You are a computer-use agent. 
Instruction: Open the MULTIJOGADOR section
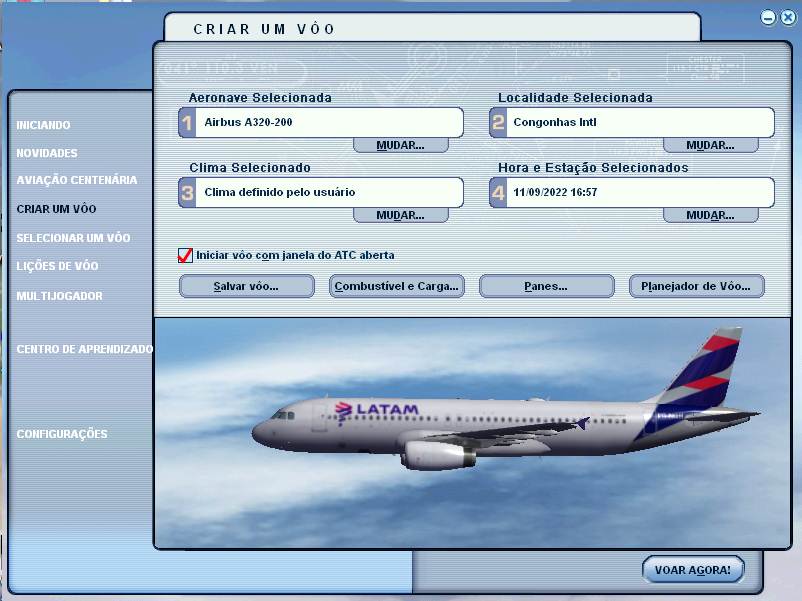click(x=59, y=296)
